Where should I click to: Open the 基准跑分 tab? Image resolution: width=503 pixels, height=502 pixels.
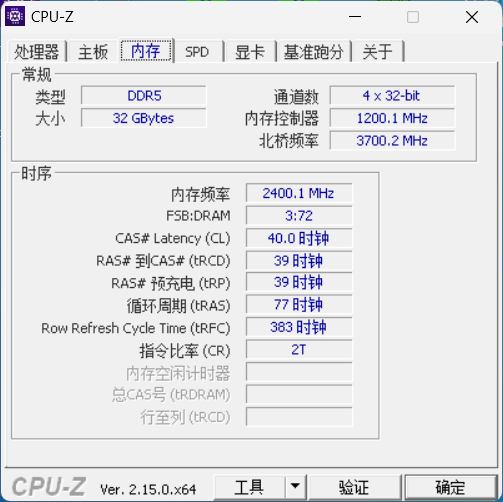pos(314,52)
